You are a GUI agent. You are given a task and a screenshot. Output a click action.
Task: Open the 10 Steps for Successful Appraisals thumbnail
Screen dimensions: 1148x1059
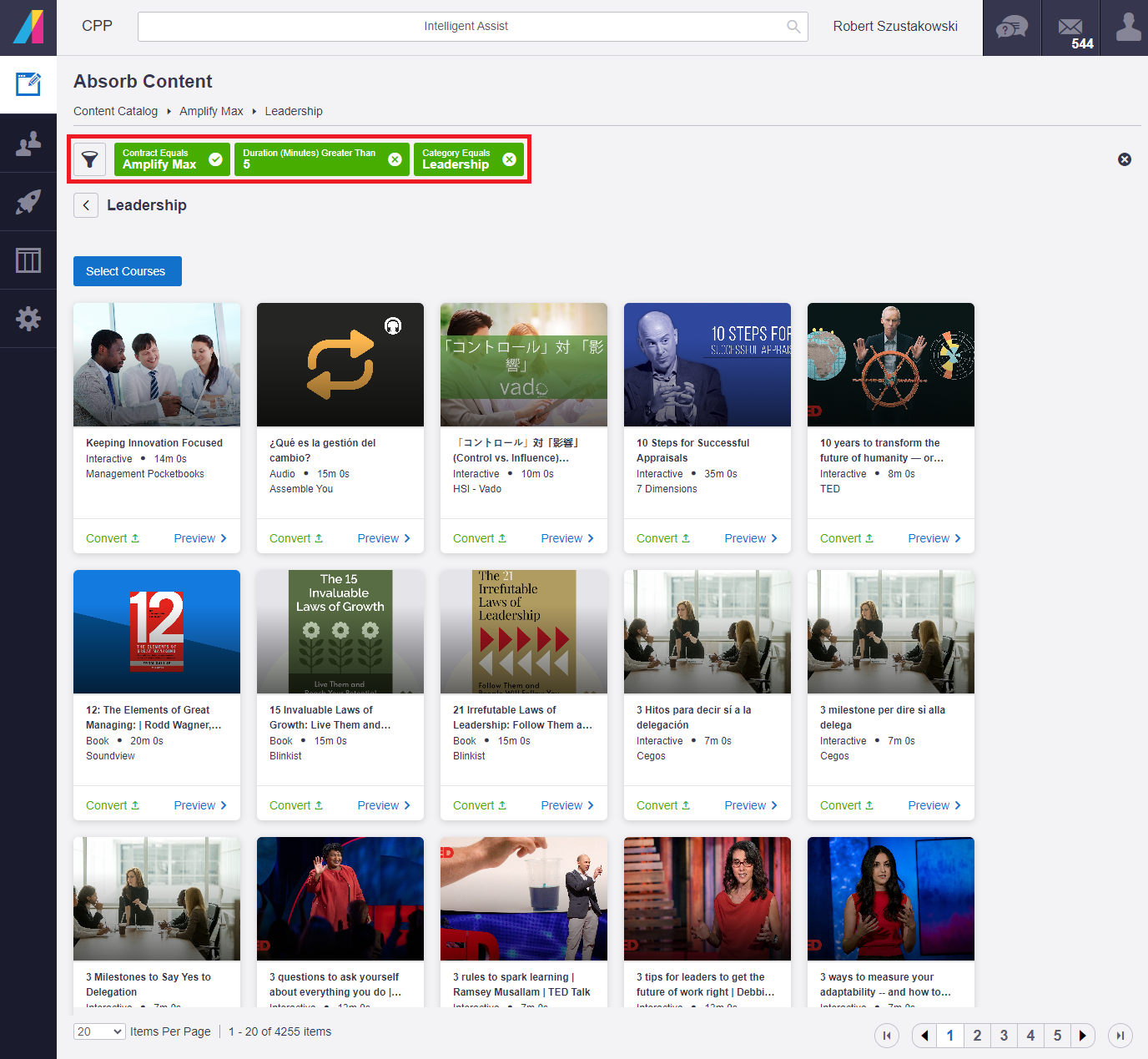(x=707, y=365)
